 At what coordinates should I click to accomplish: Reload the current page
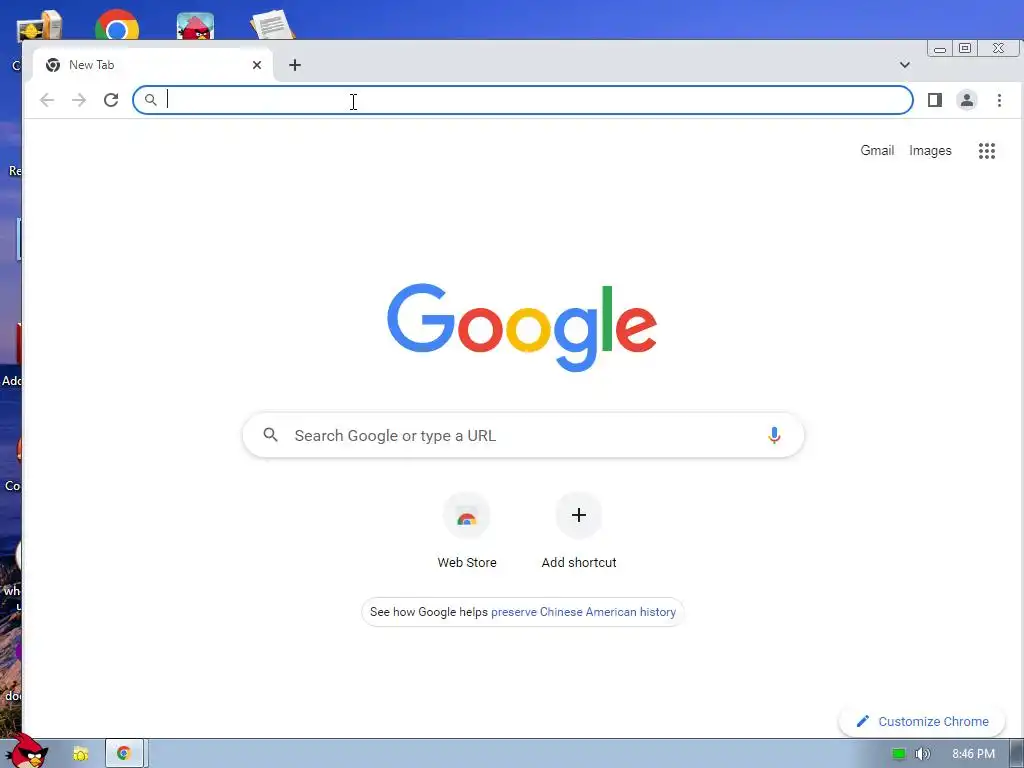[111, 100]
